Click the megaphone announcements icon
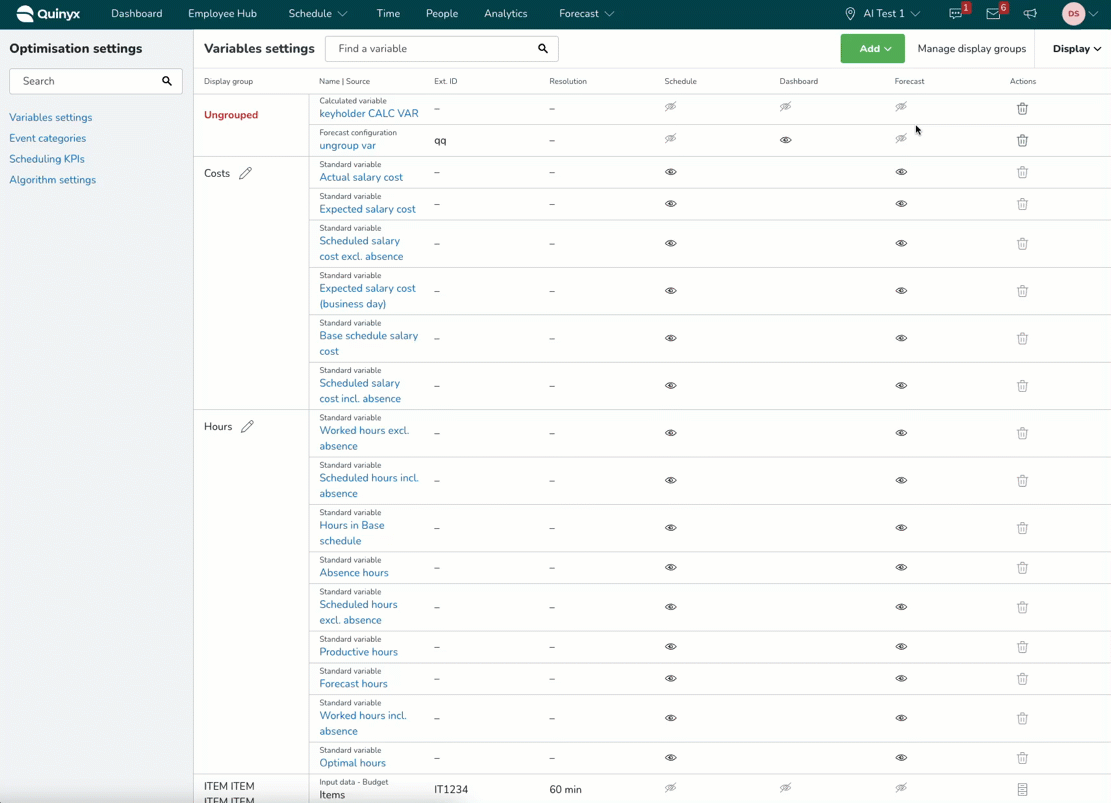This screenshot has width=1111, height=803. point(1030,13)
